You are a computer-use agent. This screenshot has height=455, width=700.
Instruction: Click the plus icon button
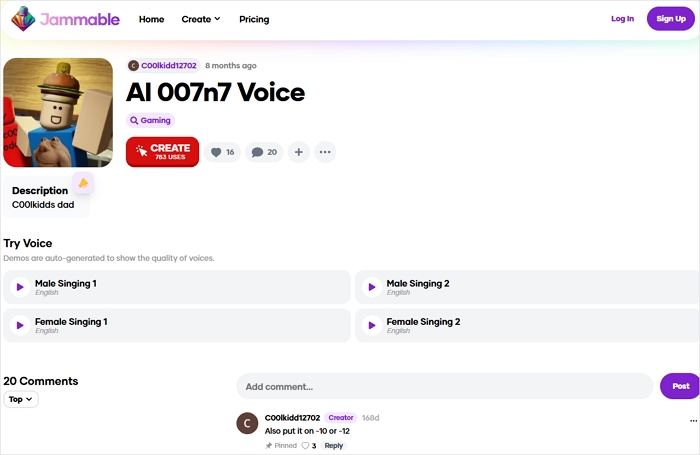(298, 152)
